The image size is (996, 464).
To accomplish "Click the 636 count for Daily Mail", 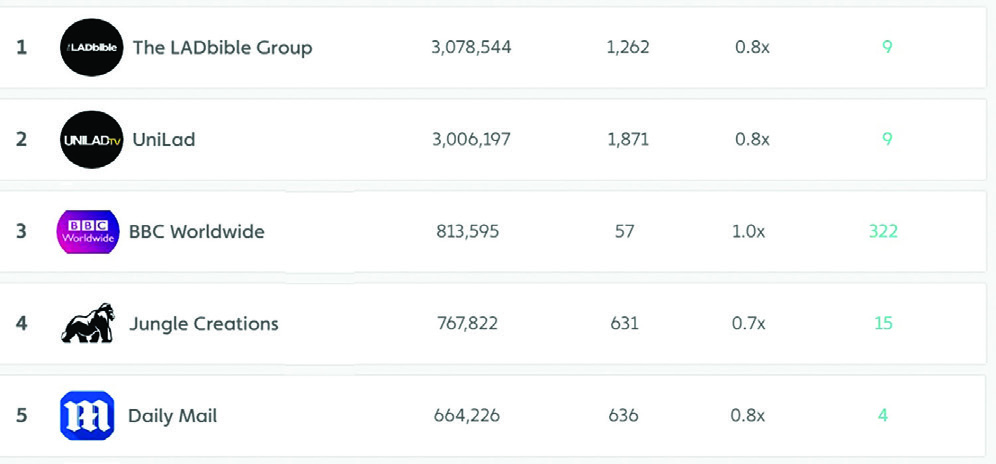I will point(623,416).
